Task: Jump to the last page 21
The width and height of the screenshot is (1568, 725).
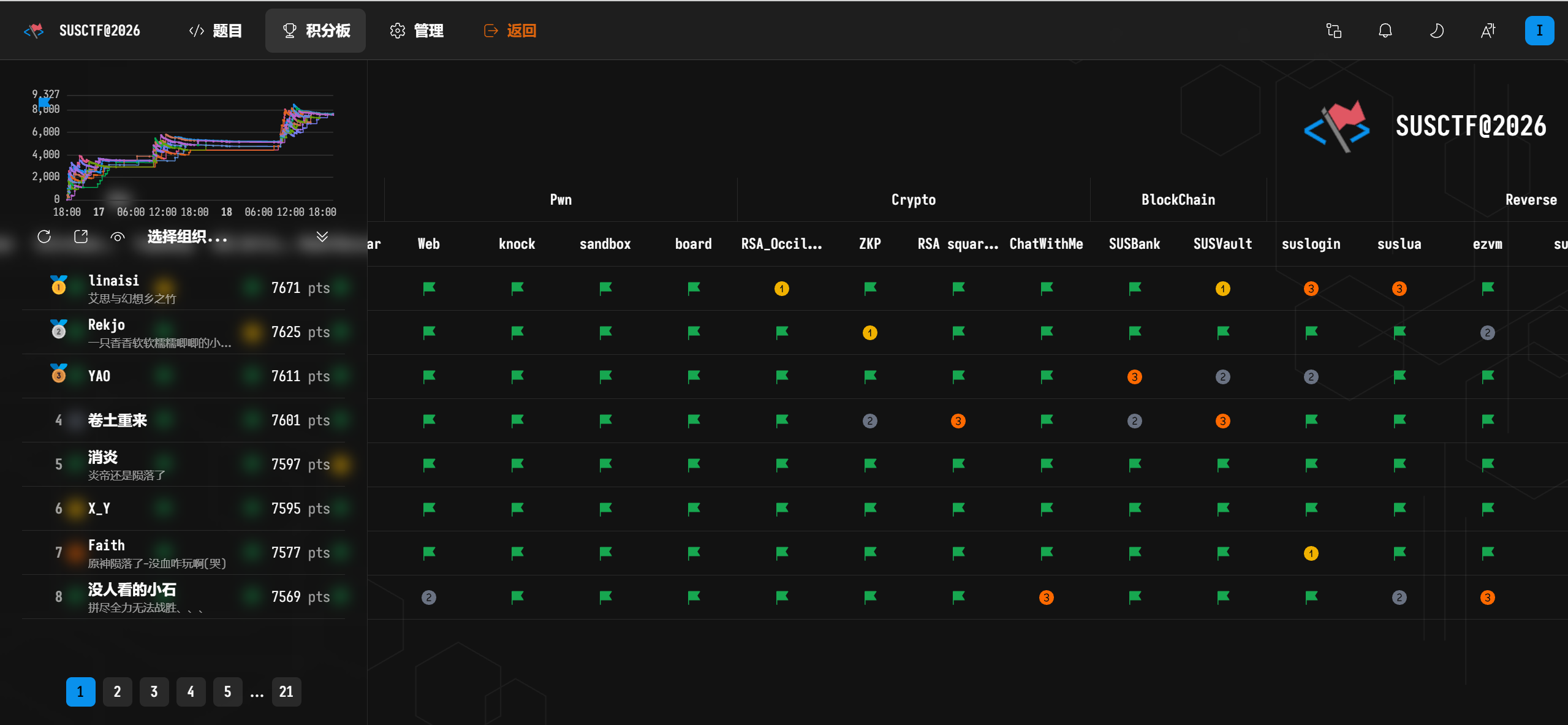Action: point(286,692)
